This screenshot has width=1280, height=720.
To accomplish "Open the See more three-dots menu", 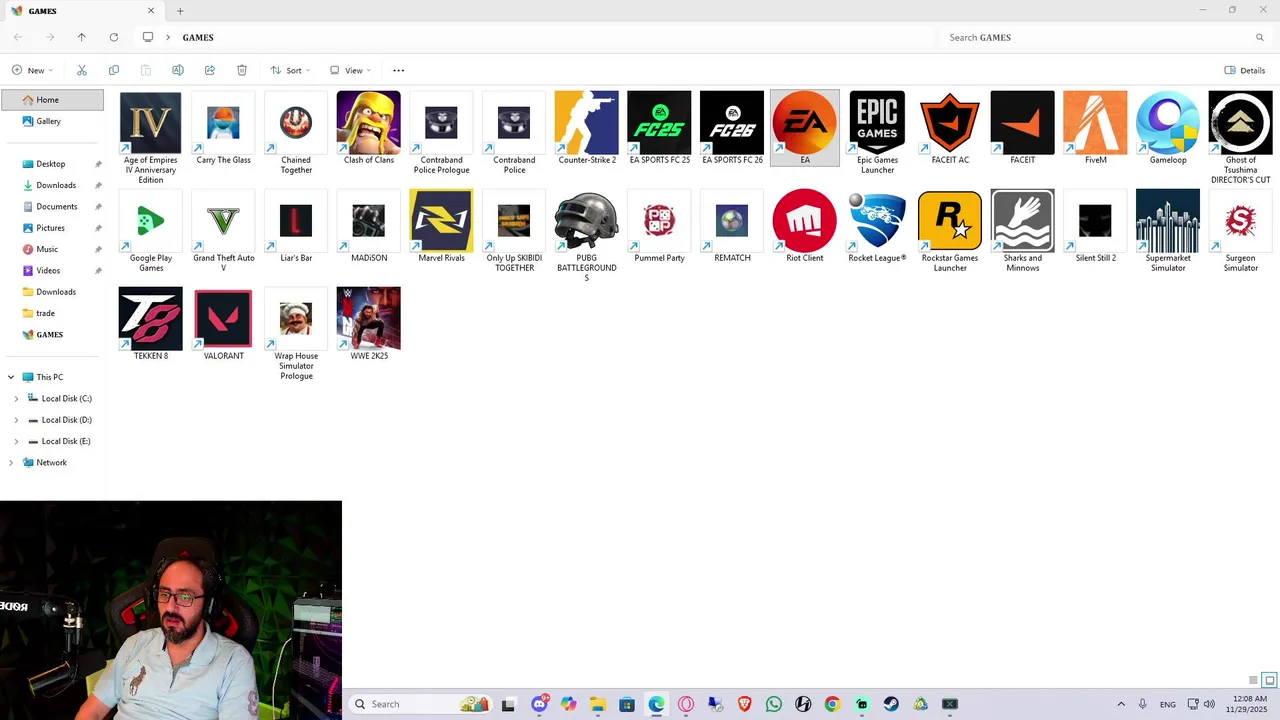I will (x=399, y=70).
